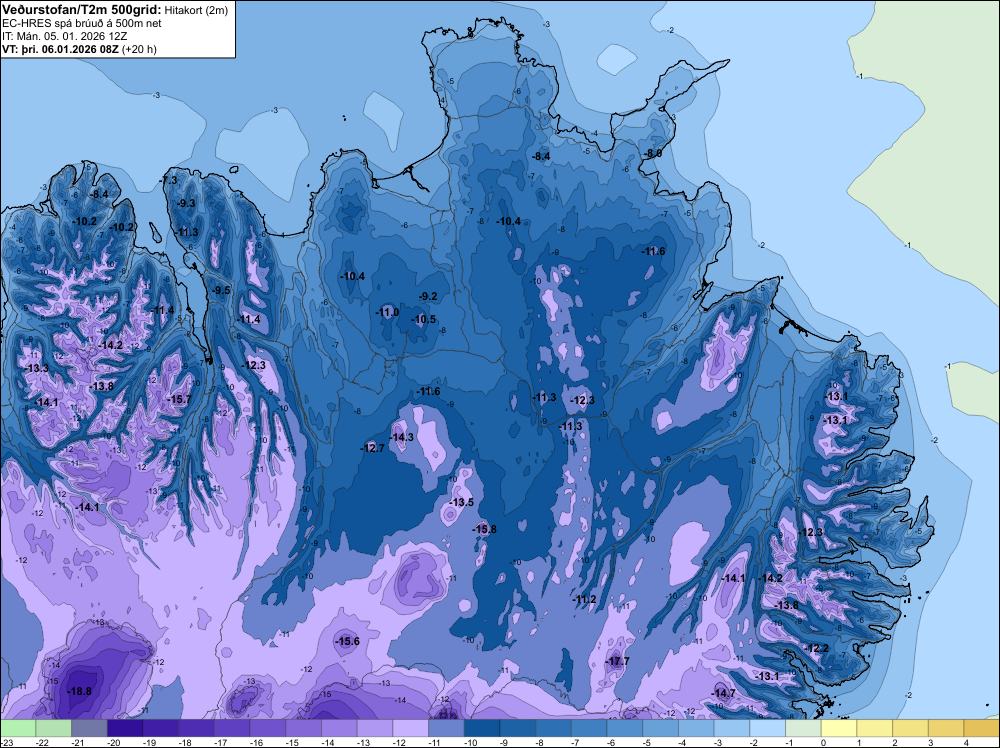The image size is (1000, 748).
Task: Click the -10.5 temperature label
Action: [x=423, y=319]
